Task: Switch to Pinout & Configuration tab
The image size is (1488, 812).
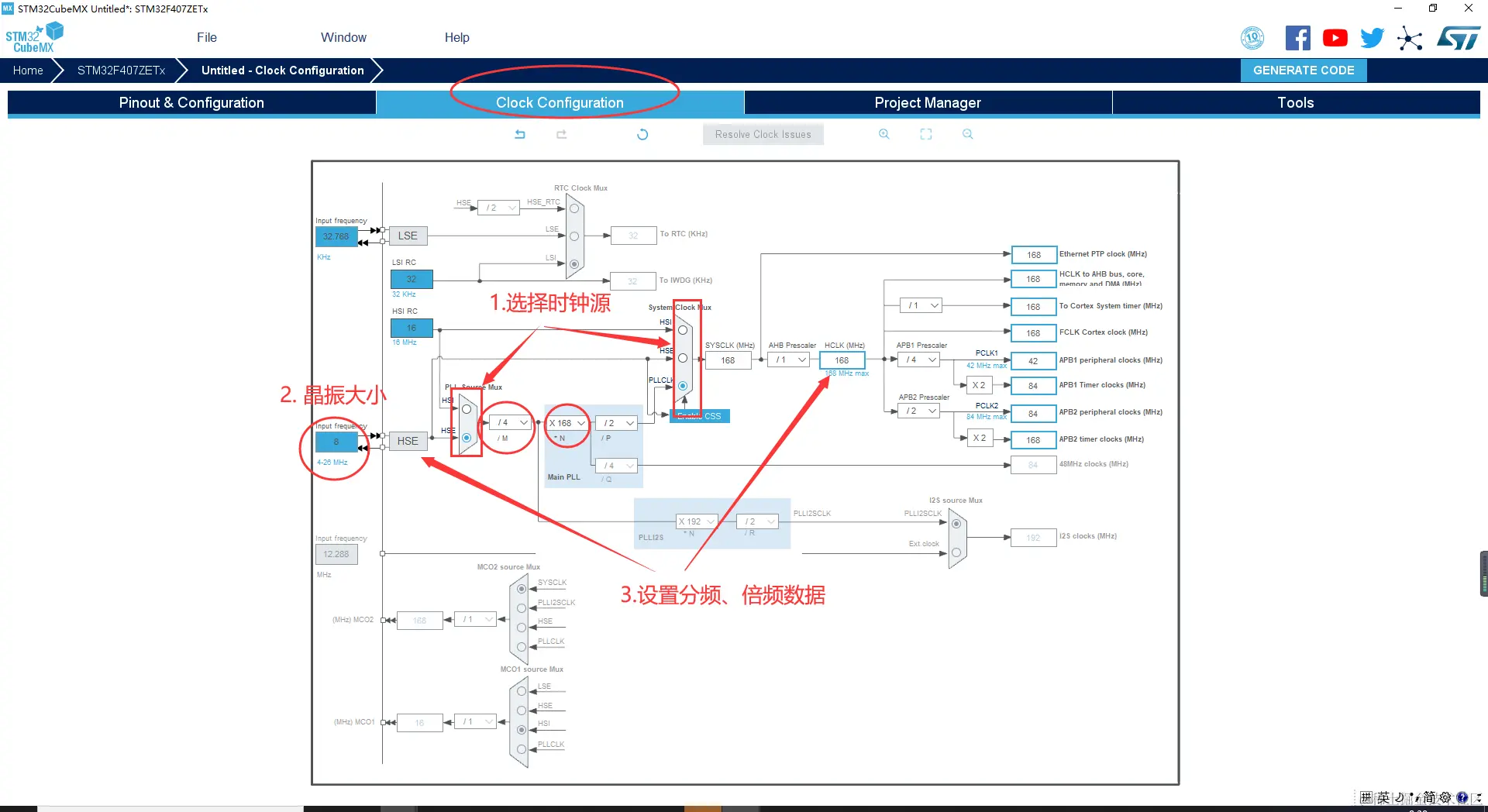Action: click(x=191, y=103)
